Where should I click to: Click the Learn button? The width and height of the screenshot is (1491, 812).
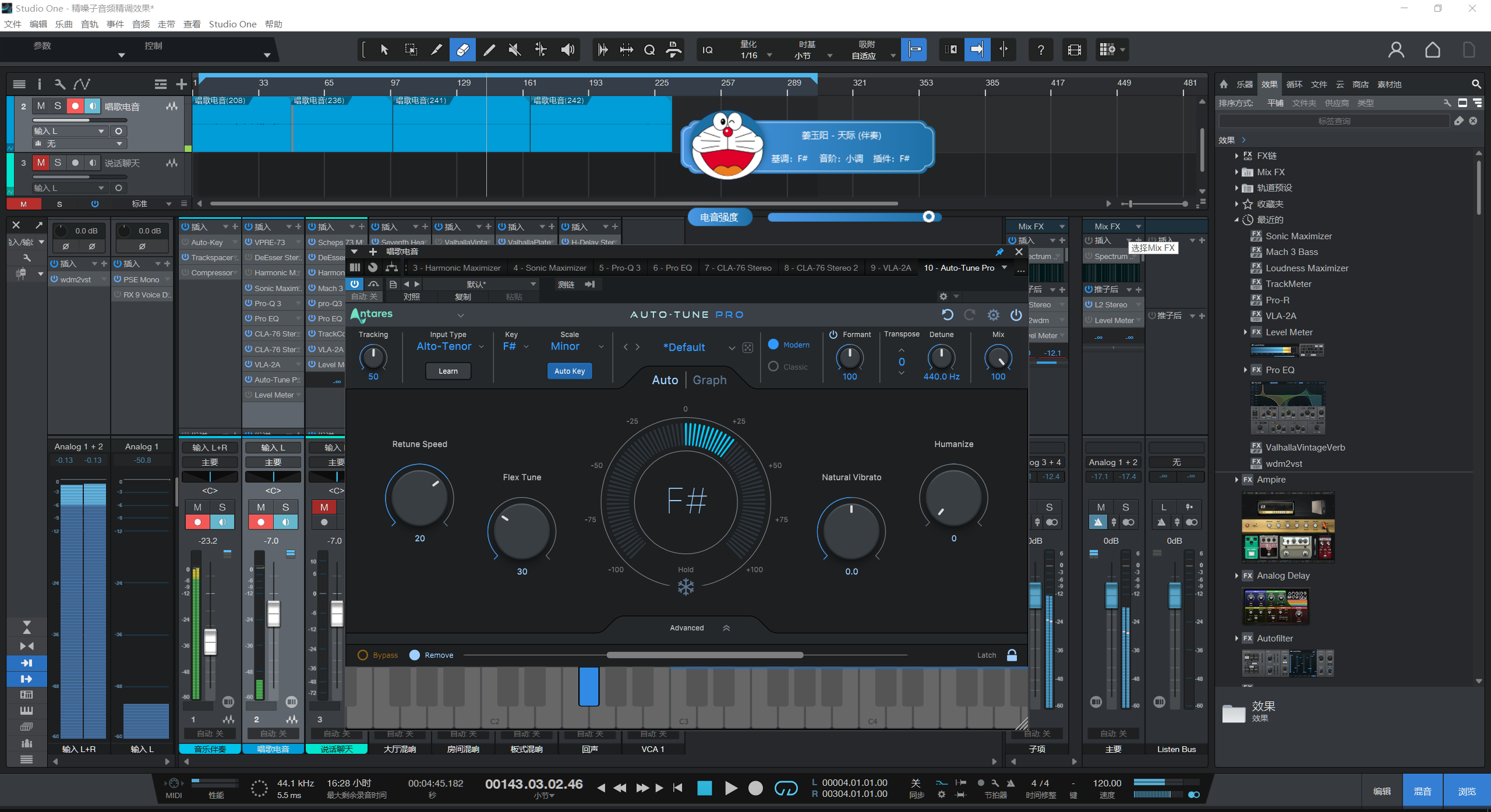pyautogui.click(x=448, y=371)
